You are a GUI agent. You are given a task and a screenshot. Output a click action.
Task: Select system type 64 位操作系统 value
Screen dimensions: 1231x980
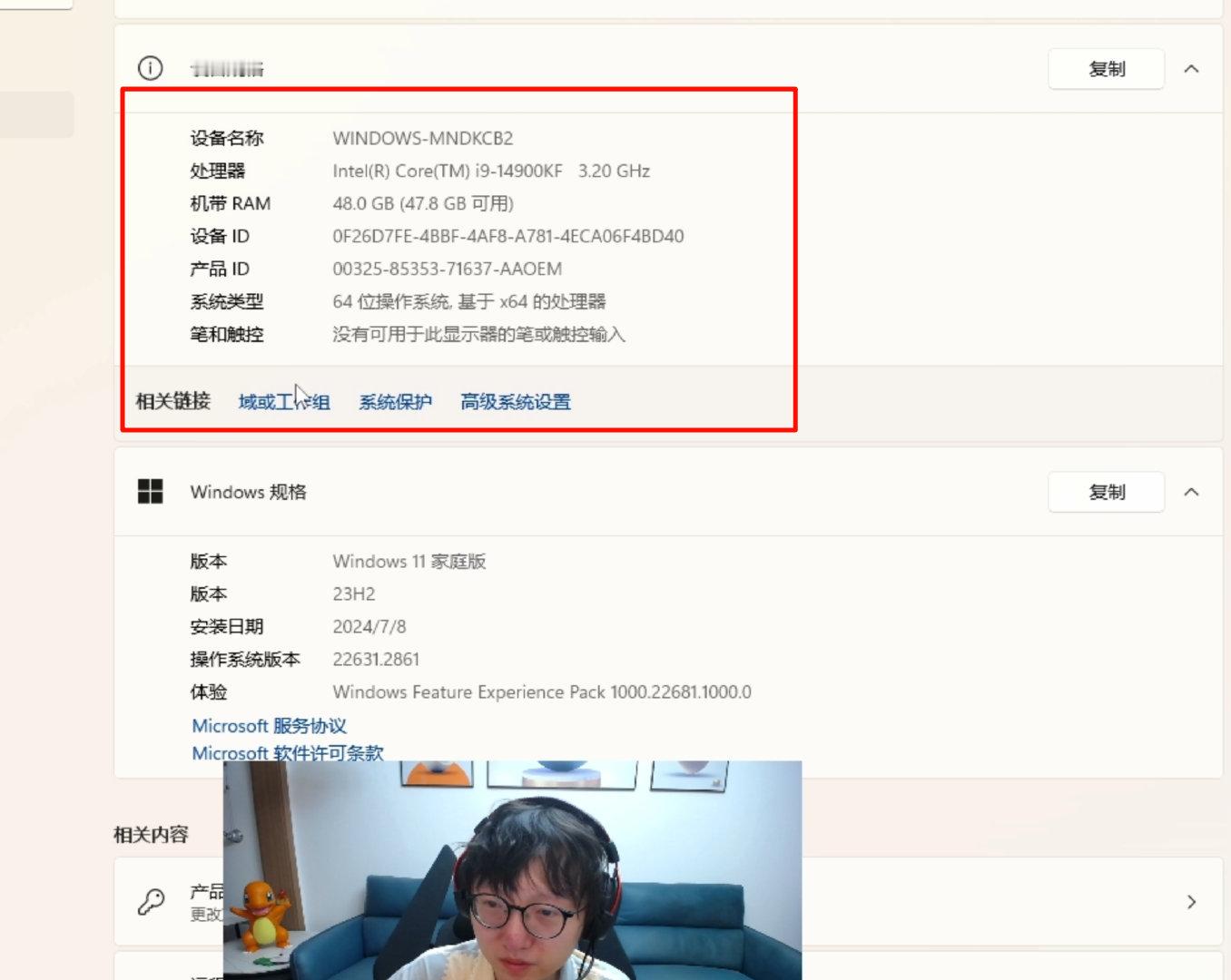(x=469, y=301)
